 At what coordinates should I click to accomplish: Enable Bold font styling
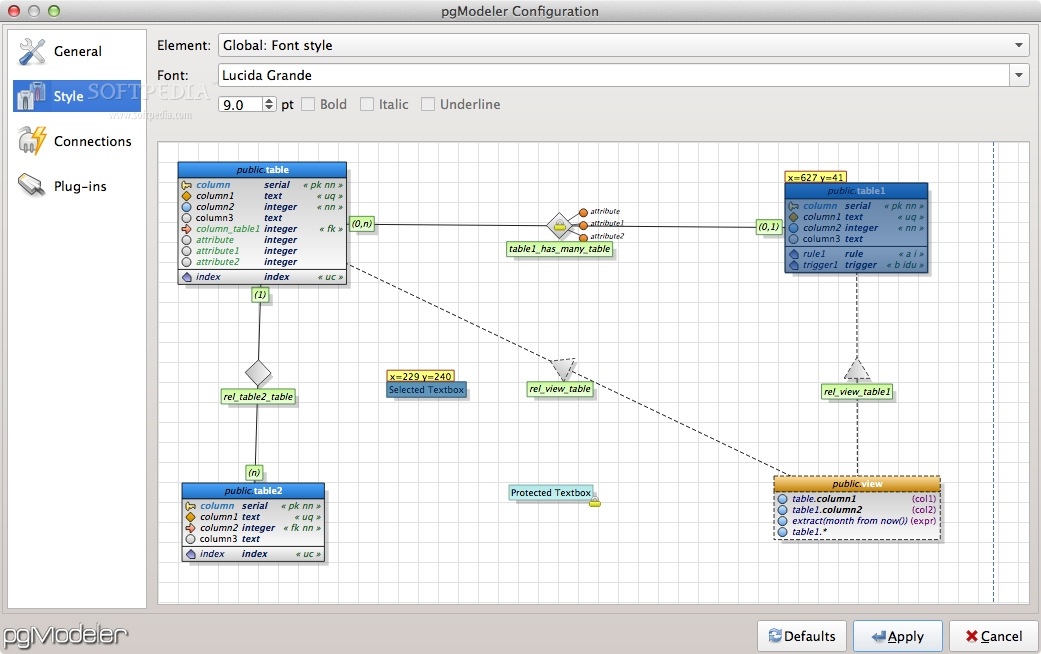[x=307, y=103]
